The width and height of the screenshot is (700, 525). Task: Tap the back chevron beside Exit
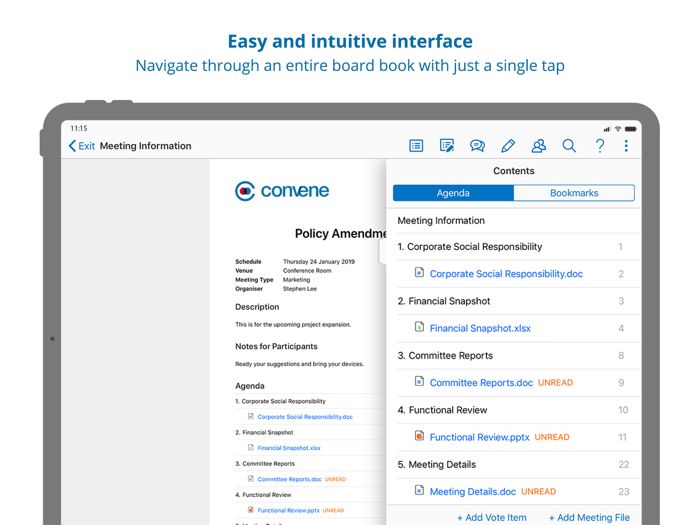point(72,146)
